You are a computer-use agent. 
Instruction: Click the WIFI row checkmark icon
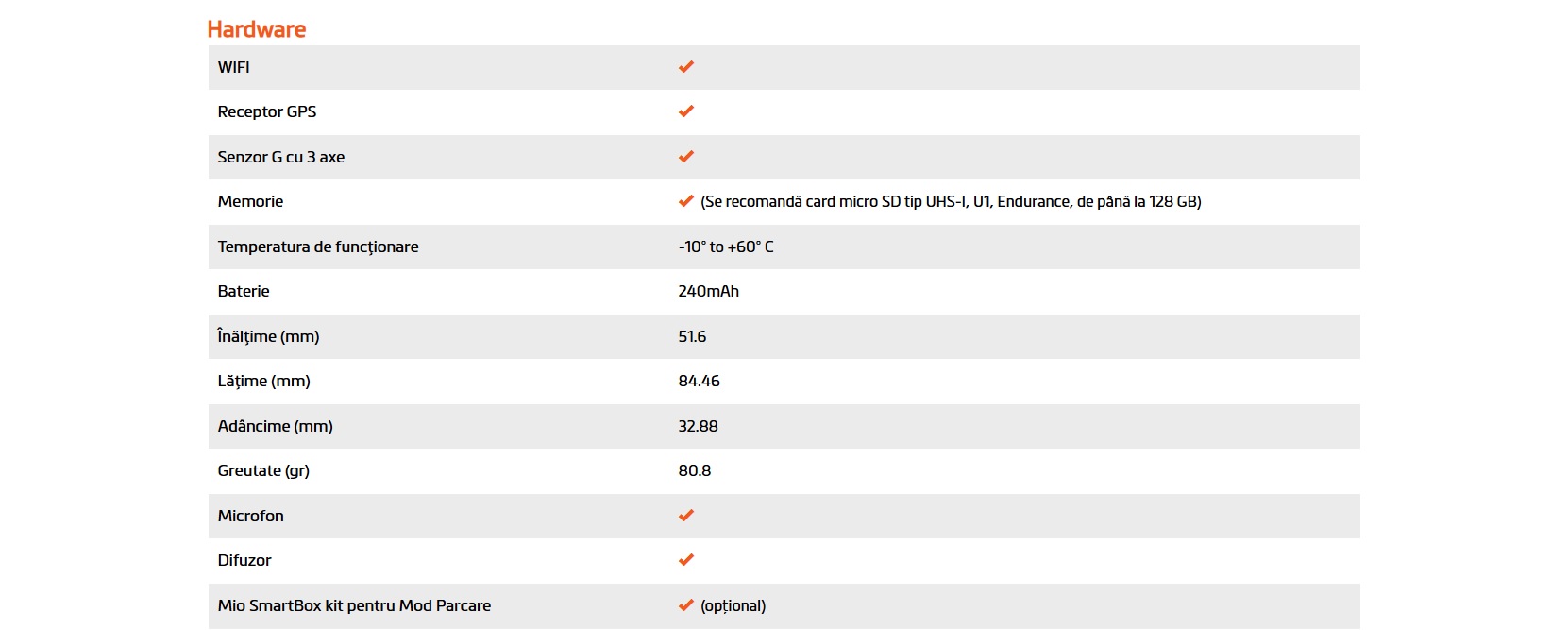[686, 67]
